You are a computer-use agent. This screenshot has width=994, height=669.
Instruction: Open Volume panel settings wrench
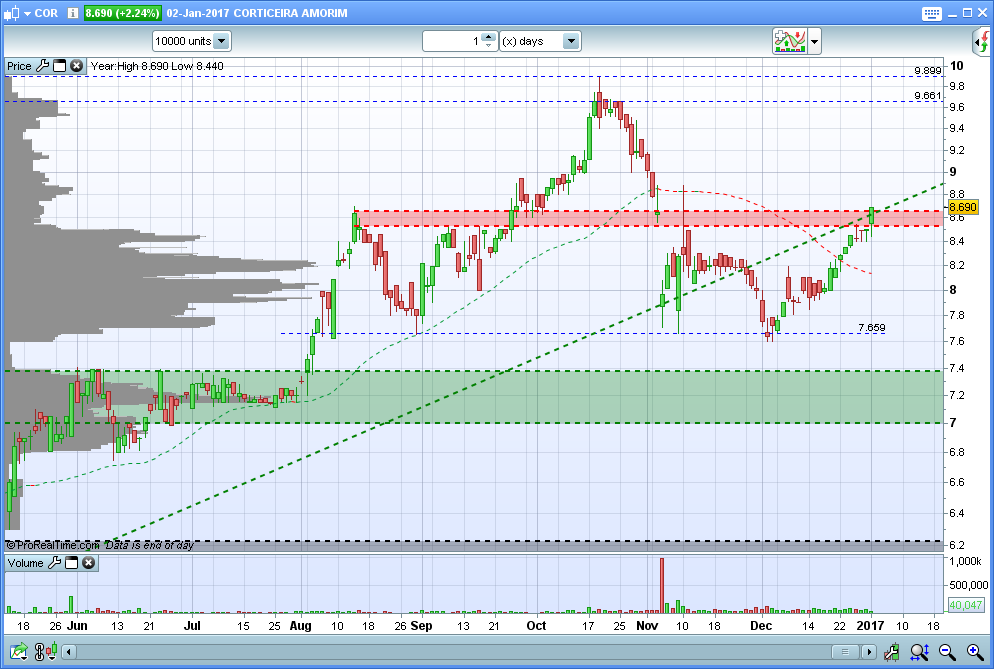[x=54, y=563]
